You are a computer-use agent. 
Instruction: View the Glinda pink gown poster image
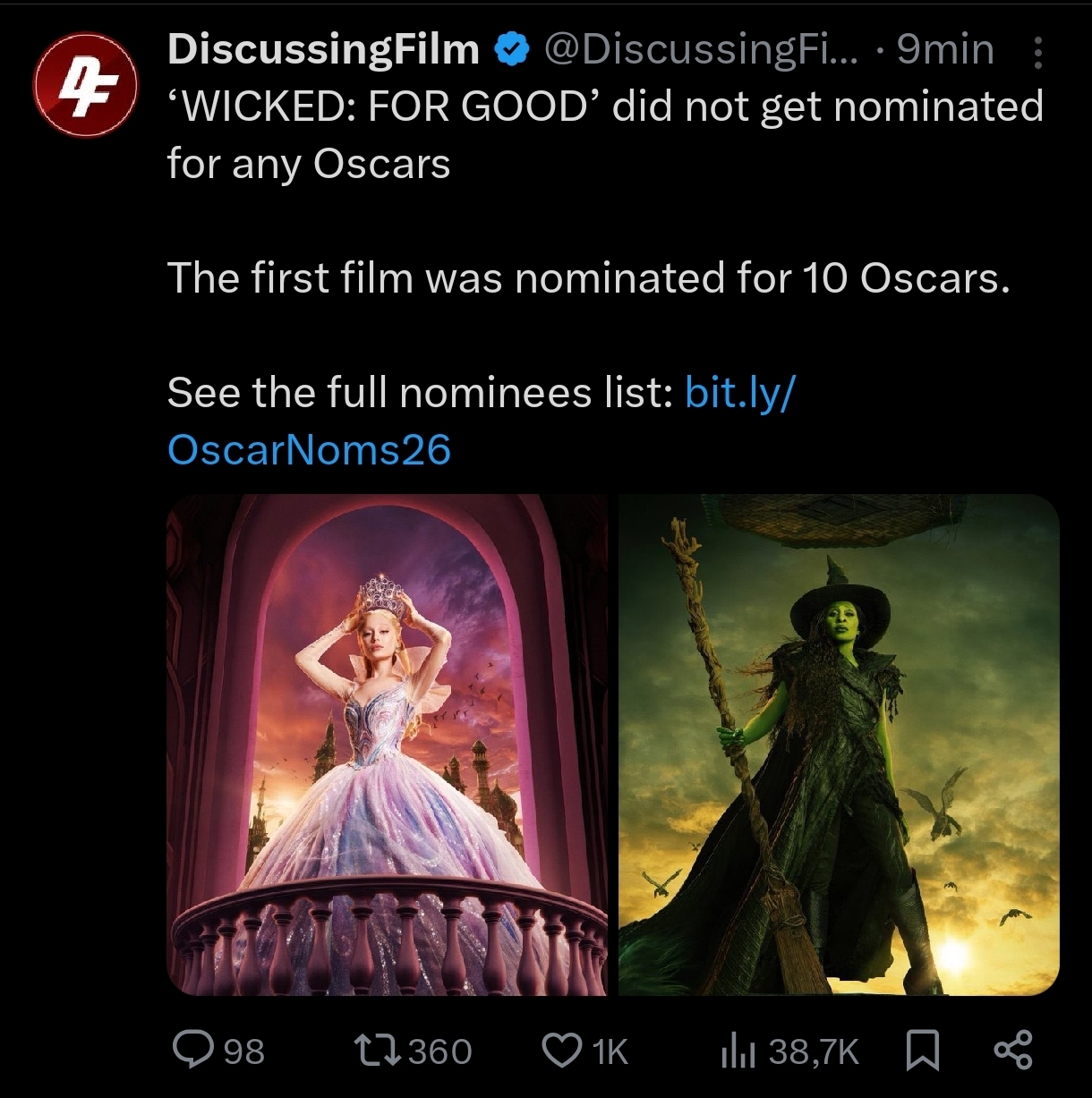387,745
